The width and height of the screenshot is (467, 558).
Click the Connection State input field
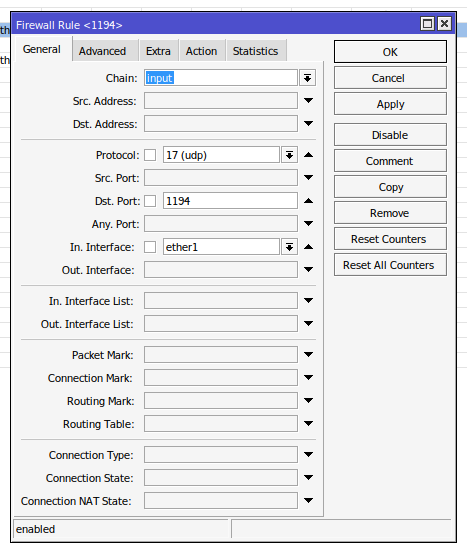pyautogui.click(x=221, y=478)
